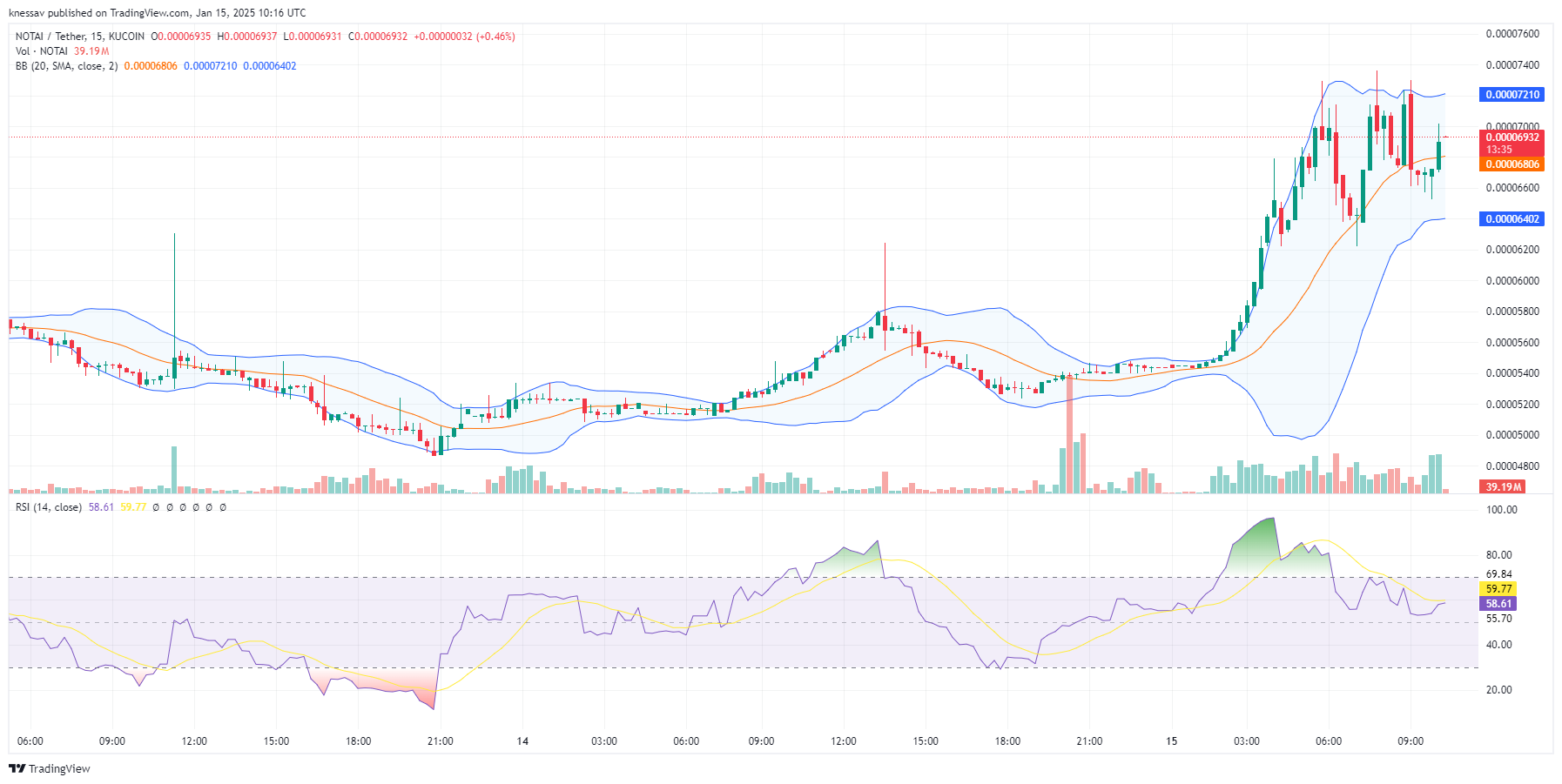
Task: Select the close value C0.00006932
Action: pyautogui.click(x=378, y=37)
